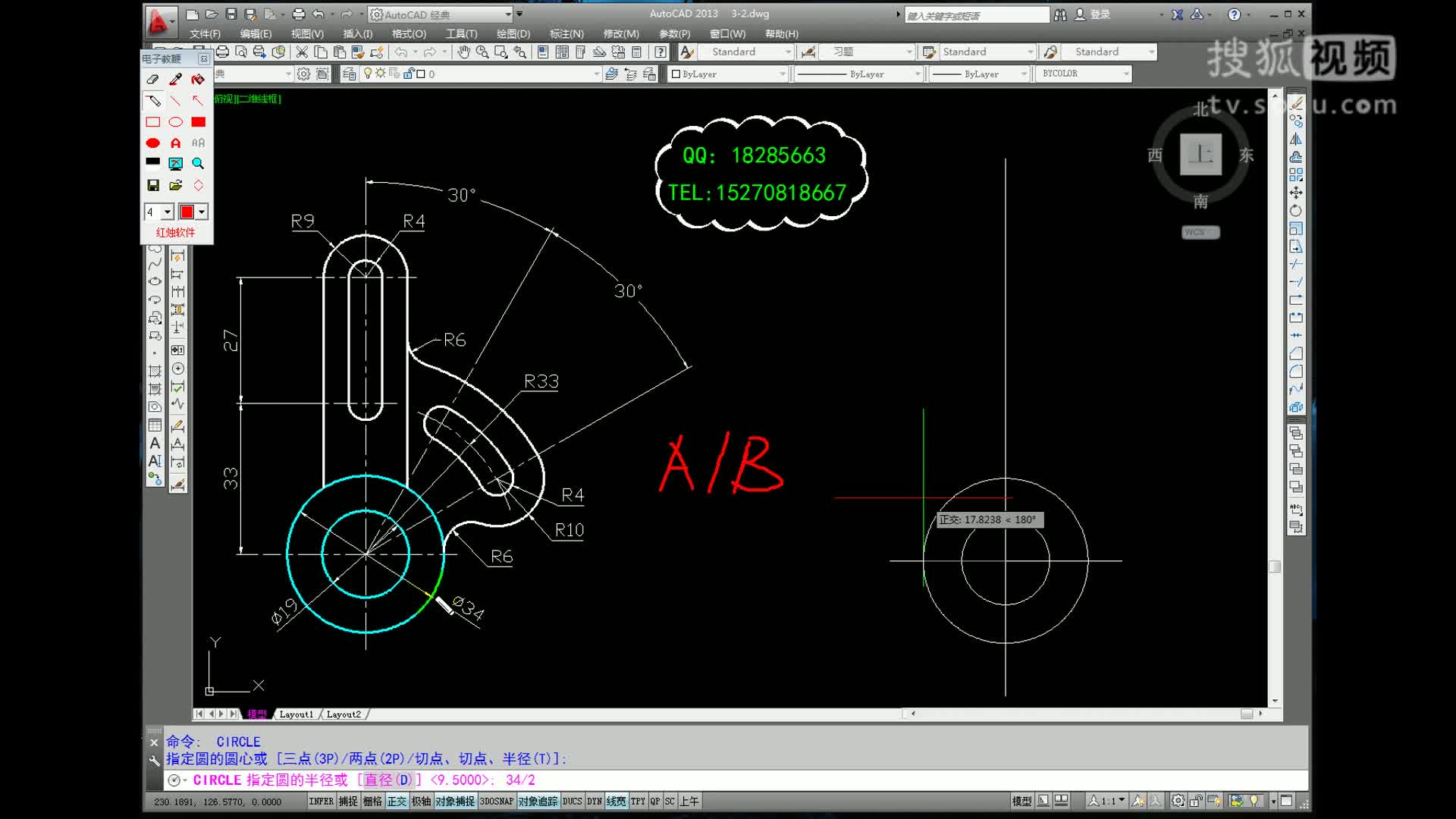Open the 绘图(D) menu

[x=513, y=34]
